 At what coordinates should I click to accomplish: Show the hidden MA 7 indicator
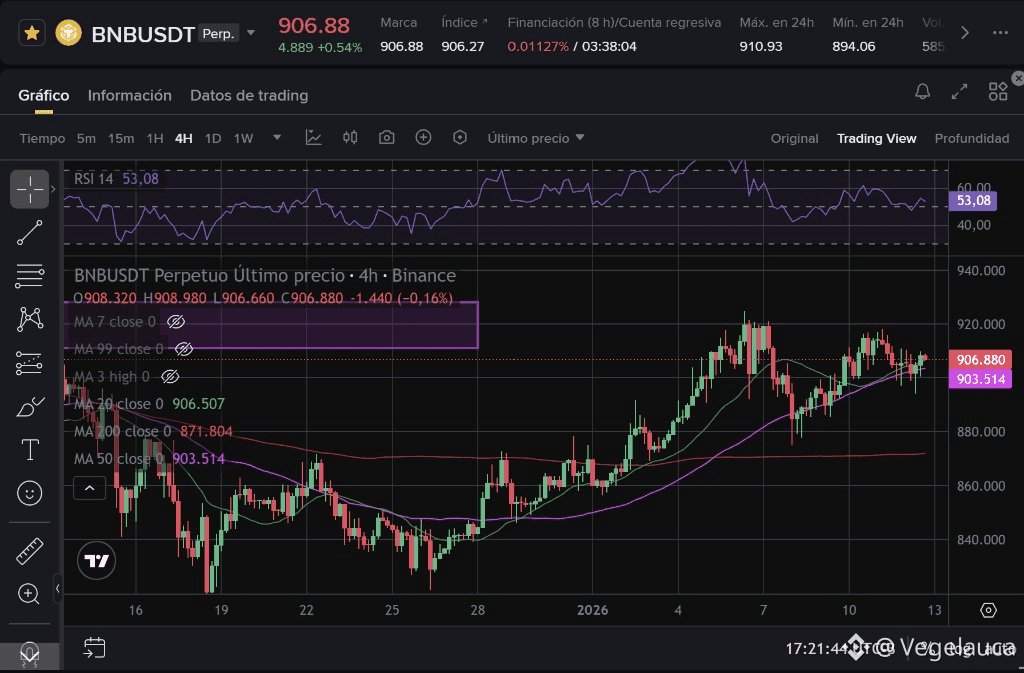click(x=176, y=322)
